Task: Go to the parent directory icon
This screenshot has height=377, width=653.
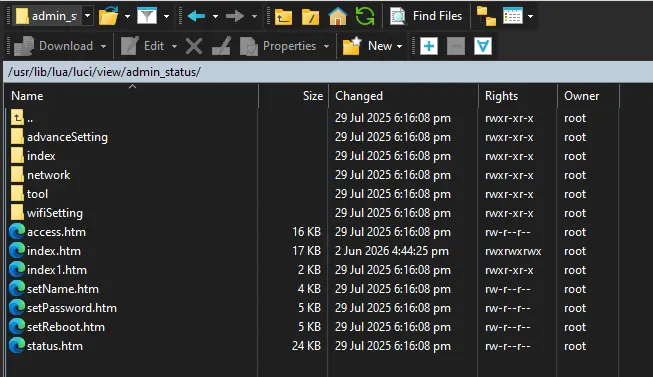Action: [284, 16]
